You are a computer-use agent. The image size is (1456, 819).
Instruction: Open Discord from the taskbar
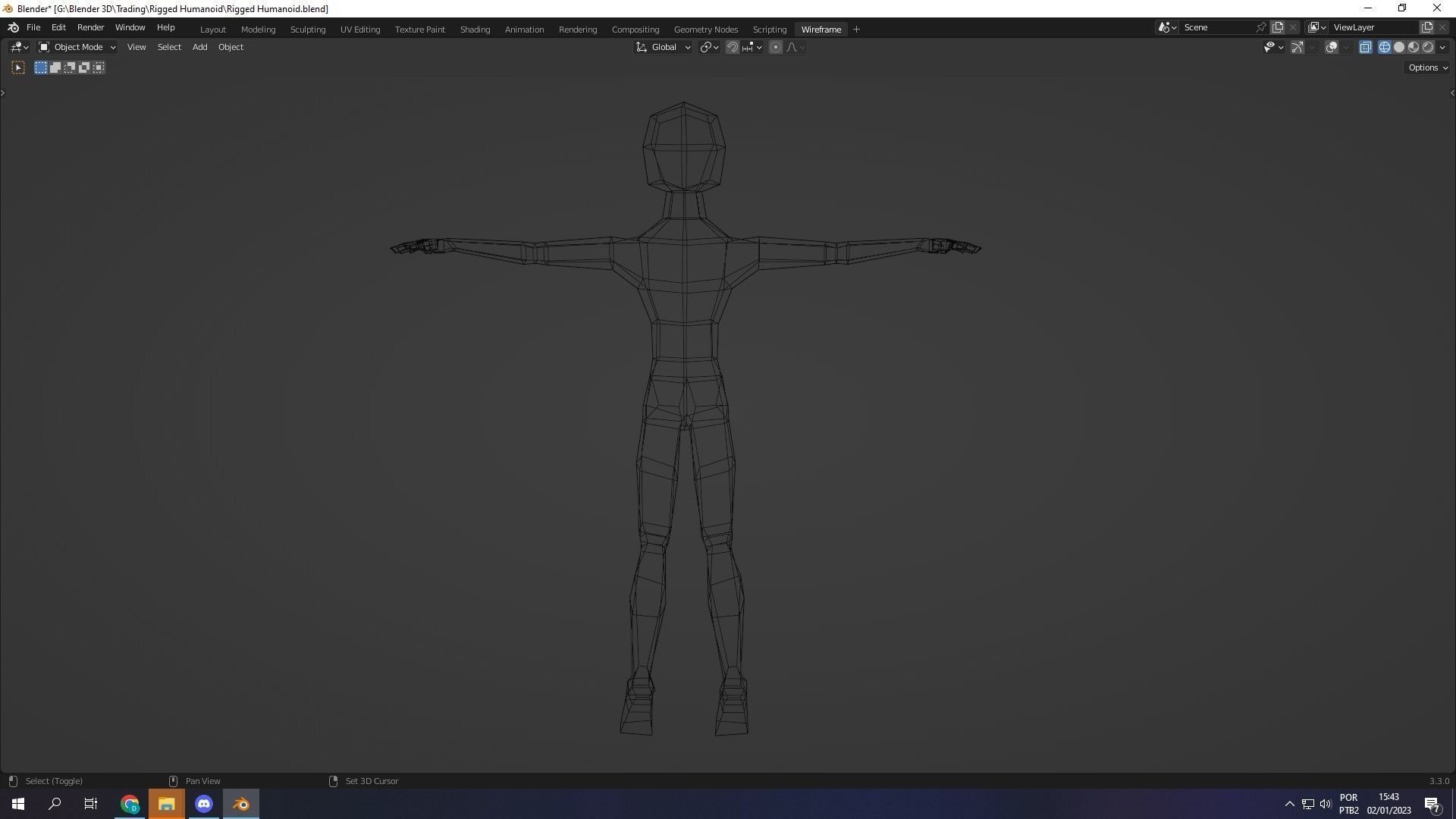pos(203,804)
